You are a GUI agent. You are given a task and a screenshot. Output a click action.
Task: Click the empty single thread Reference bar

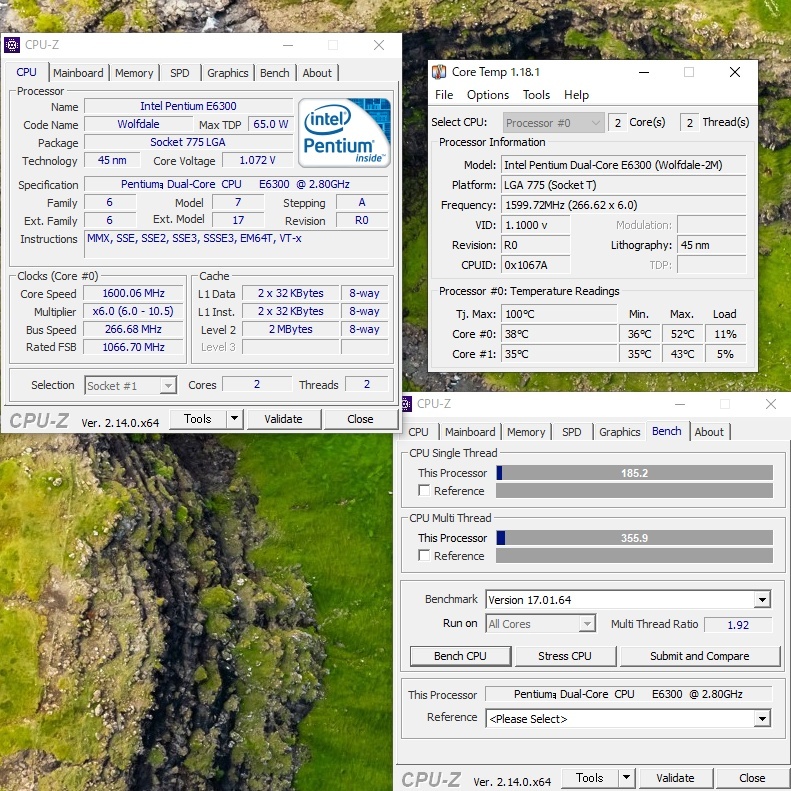pos(635,490)
